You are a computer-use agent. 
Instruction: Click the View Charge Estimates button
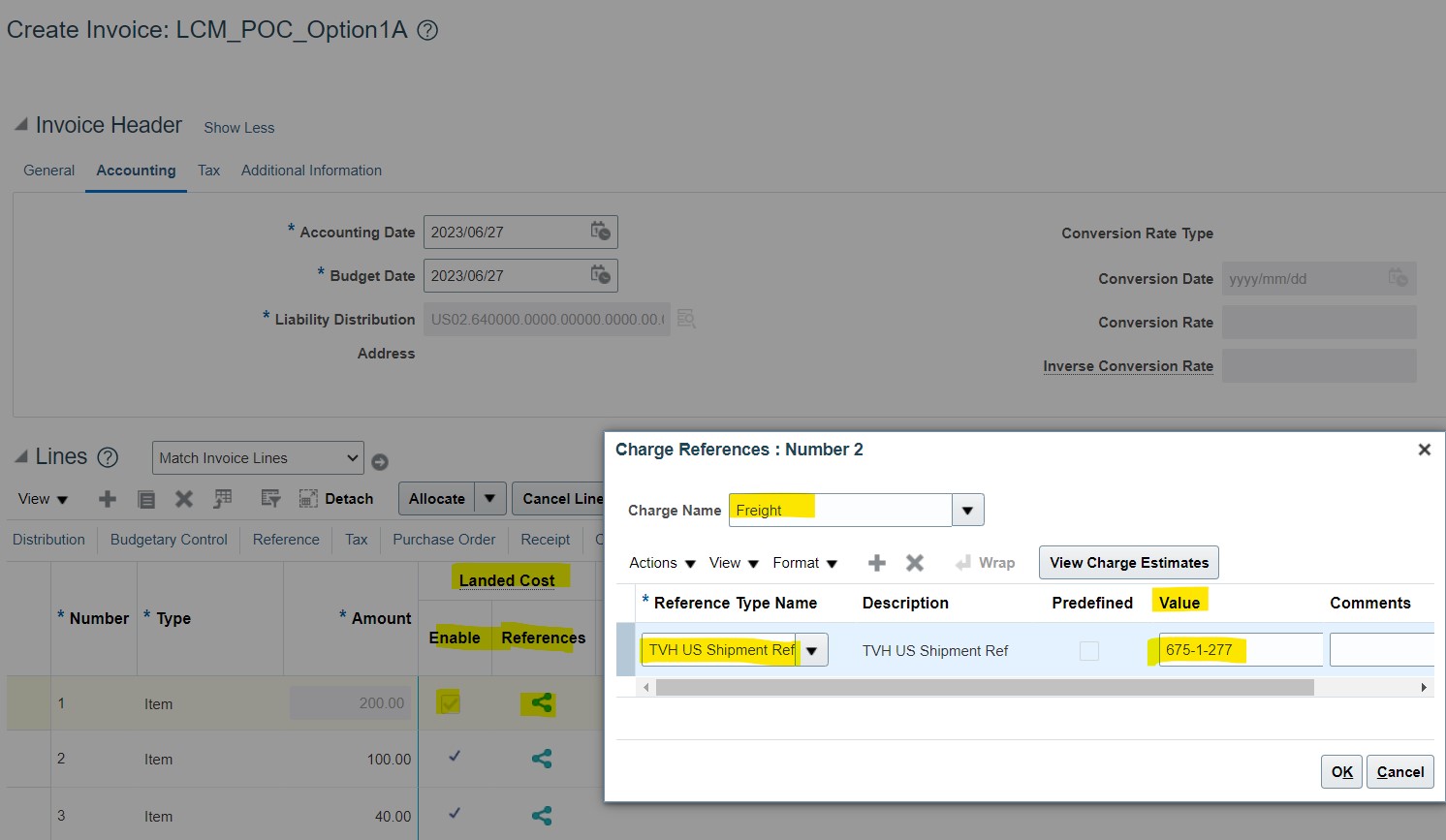(1128, 562)
